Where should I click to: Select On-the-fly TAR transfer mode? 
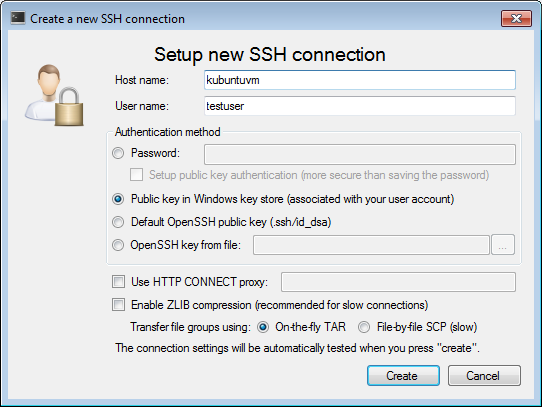point(263,327)
